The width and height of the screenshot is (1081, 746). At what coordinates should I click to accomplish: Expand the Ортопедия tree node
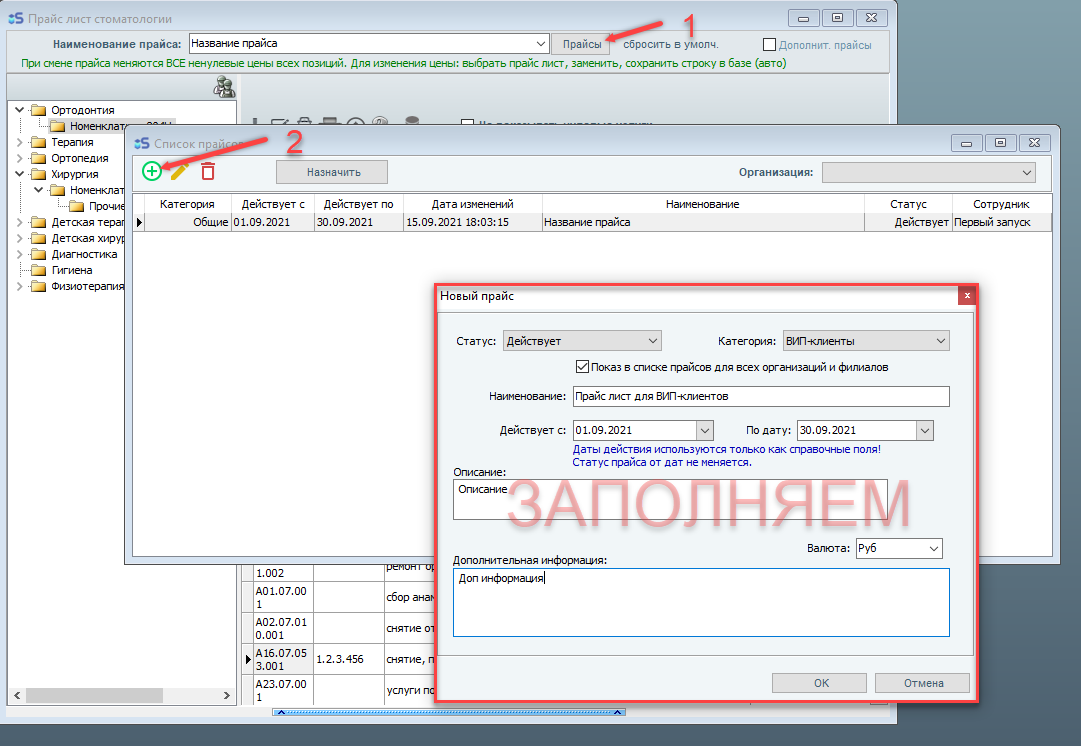(19, 158)
